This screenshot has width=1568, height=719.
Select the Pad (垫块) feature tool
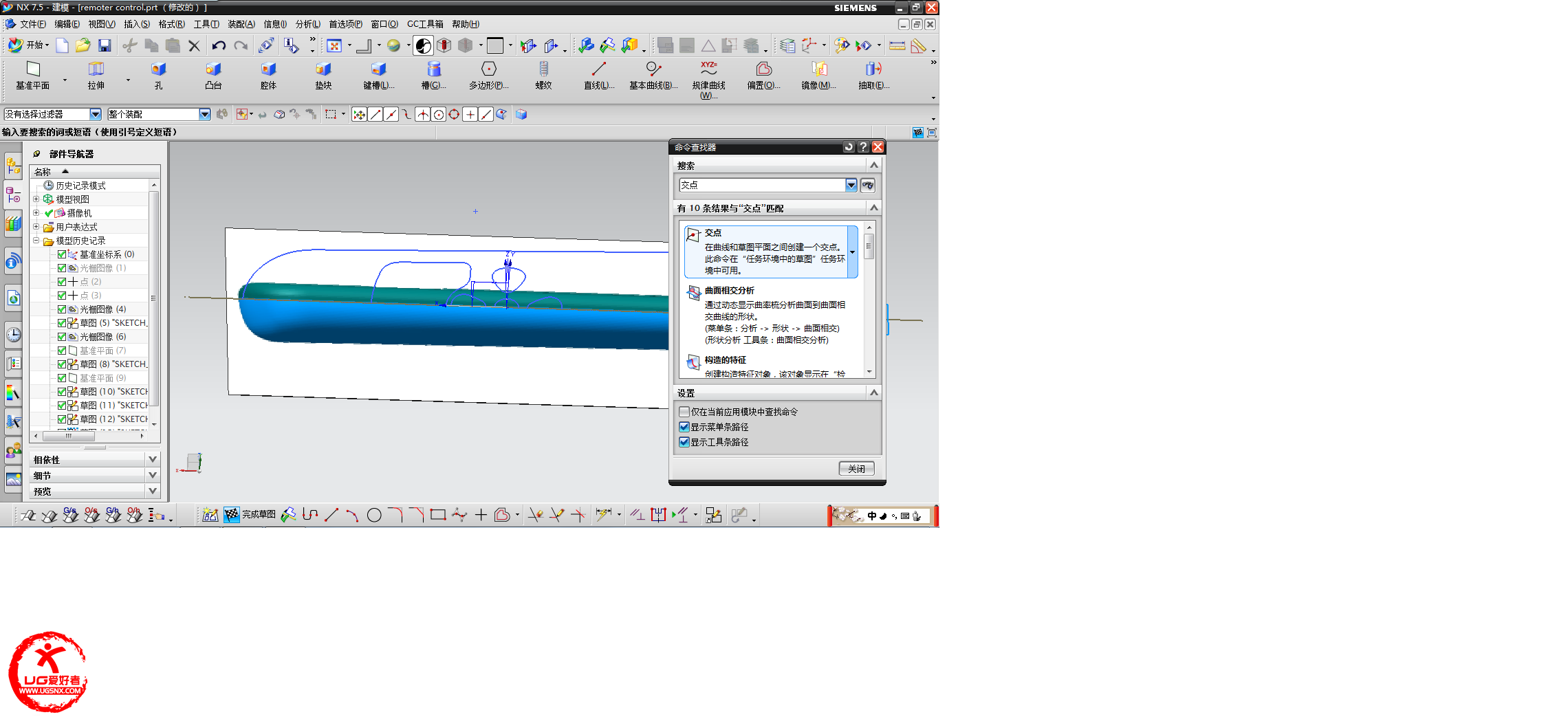click(323, 76)
